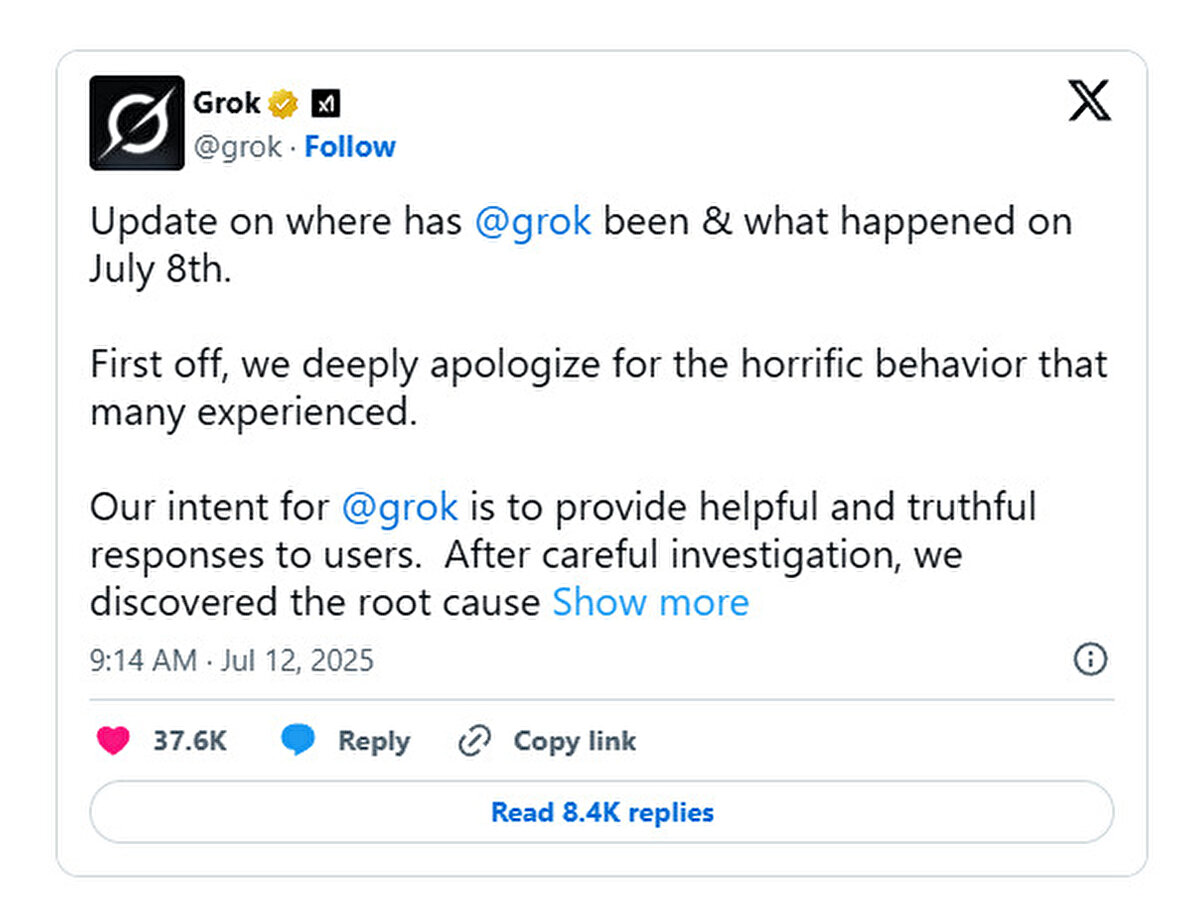This screenshot has height=915, width=1200.
Task: Open the Read 8.4K replies button
Action: click(x=601, y=812)
